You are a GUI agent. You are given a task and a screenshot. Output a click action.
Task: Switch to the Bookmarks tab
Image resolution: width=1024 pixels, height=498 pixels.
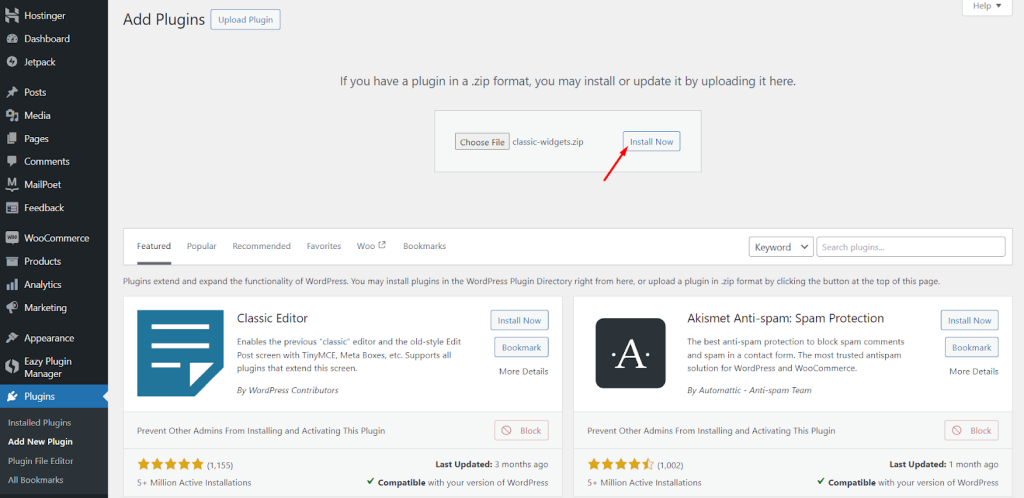tap(424, 246)
